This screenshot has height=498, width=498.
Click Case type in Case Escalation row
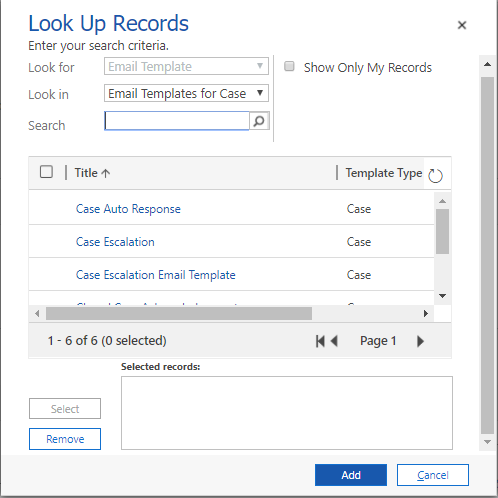359,242
